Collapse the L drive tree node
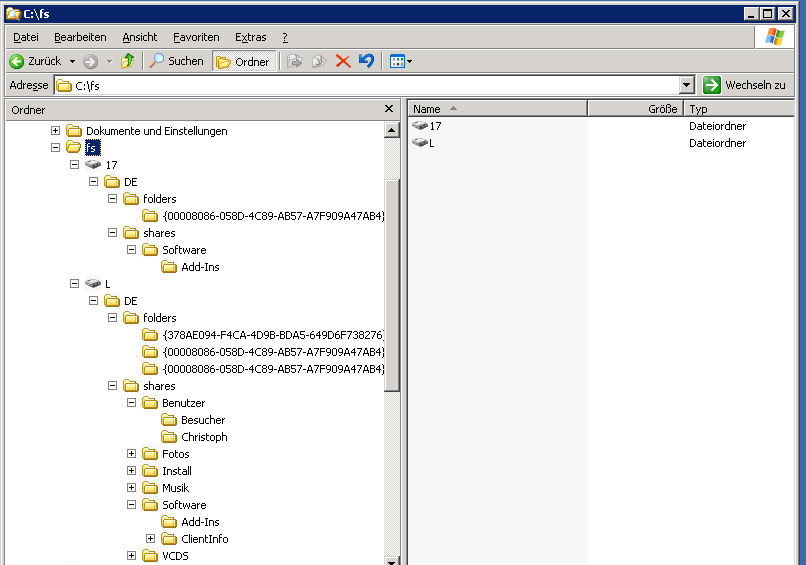Screen dimensions: 806x565 point(75,283)
